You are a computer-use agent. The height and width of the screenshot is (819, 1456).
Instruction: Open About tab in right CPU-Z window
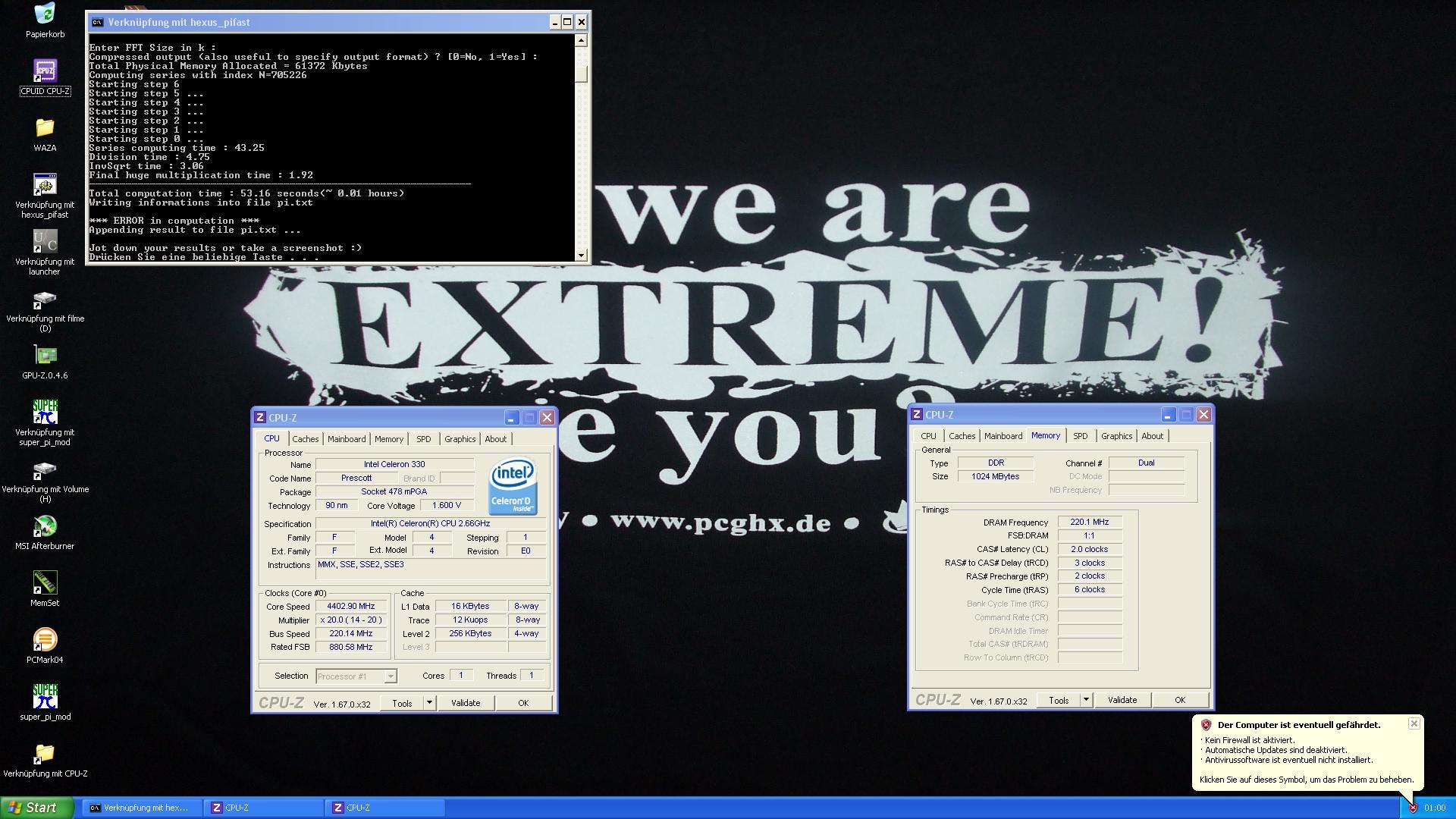1152,436
